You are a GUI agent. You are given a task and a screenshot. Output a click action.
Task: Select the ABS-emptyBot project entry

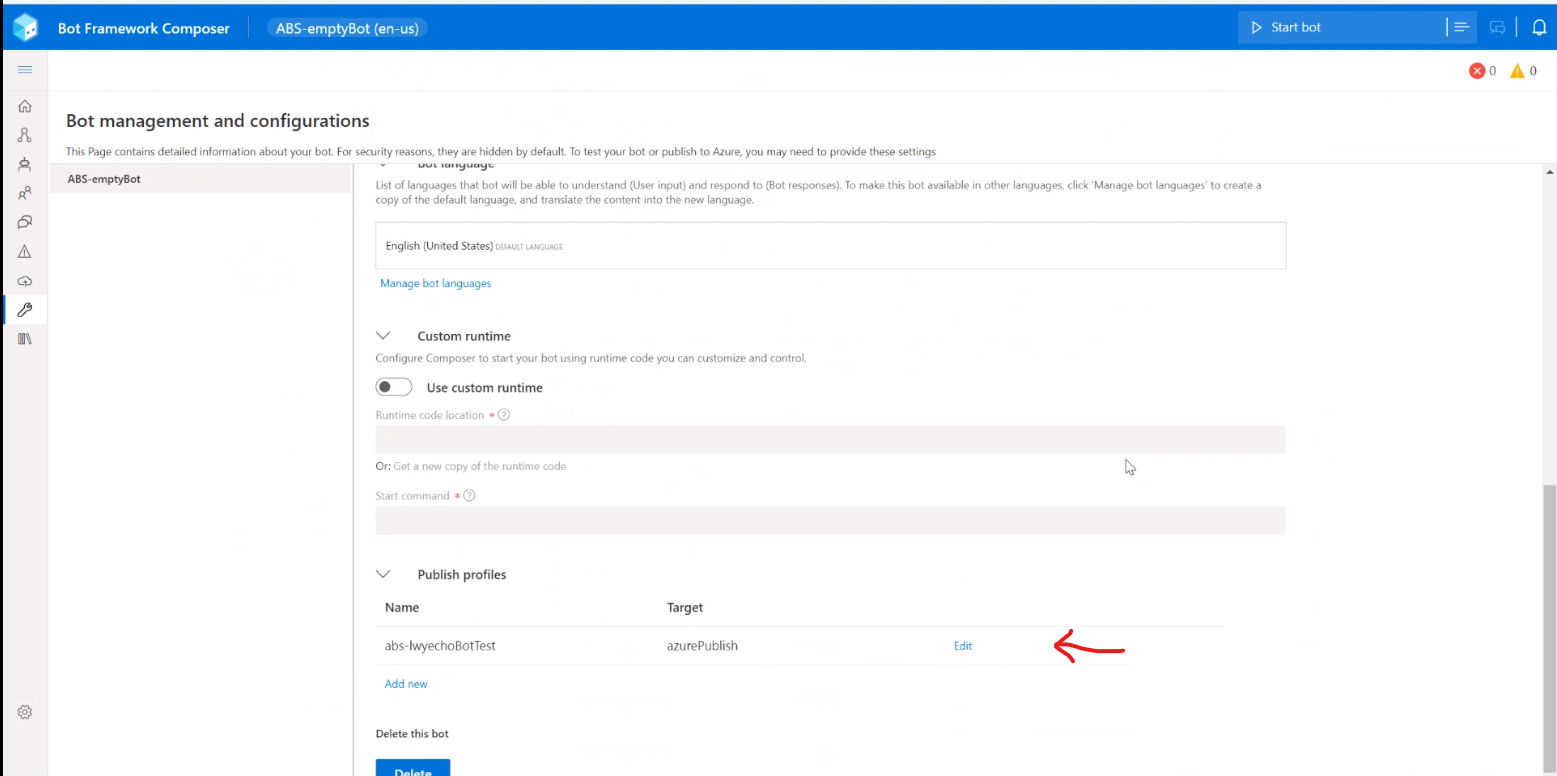coord(104,178)
